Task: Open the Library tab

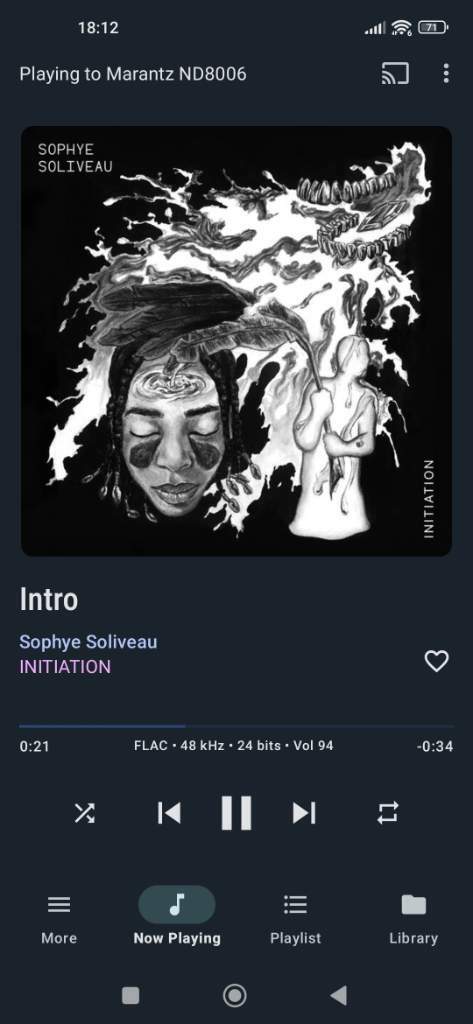Action: coord(414,920)
